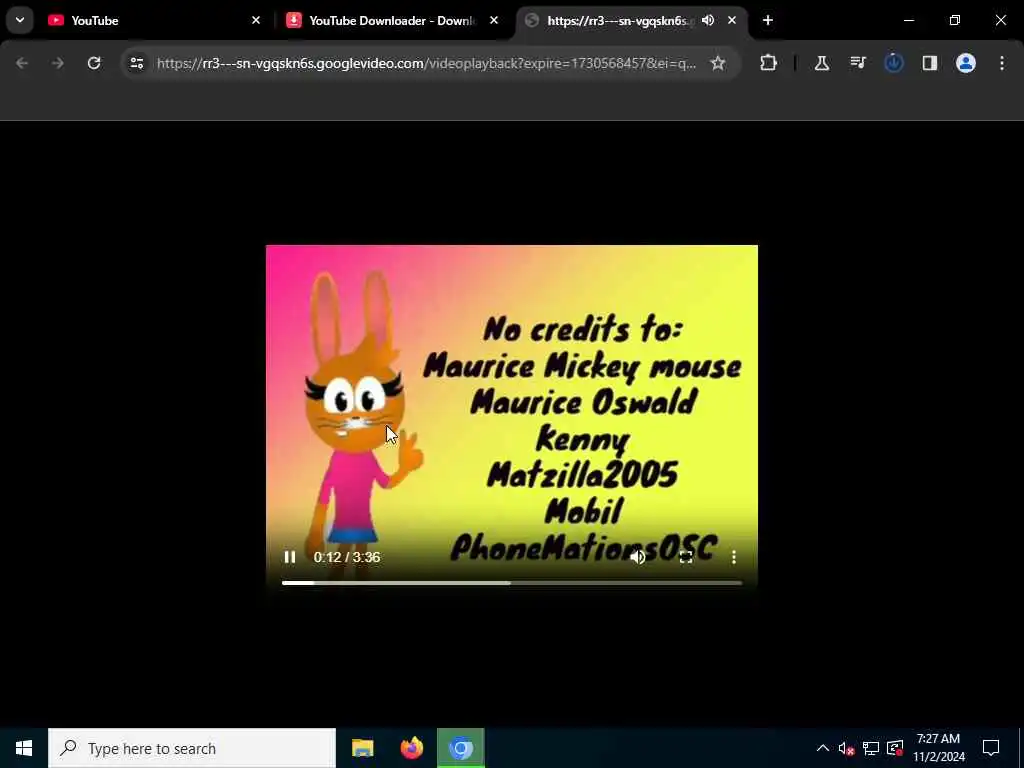1024x768 pixels.
Task: Seek using the video progress bar
Action: [x=512, y=583]
